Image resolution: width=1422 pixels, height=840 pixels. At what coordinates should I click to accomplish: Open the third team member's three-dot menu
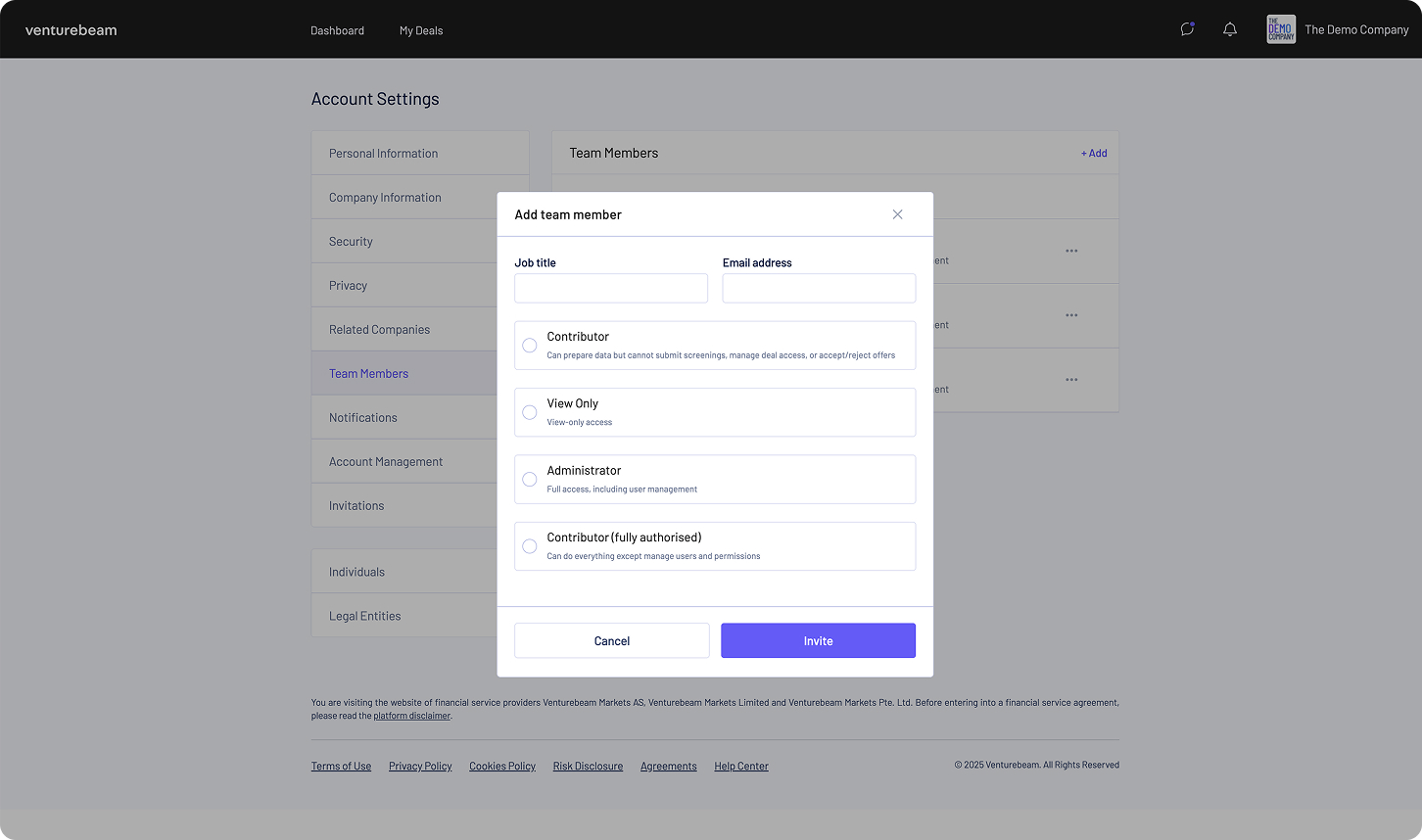click(x=1071, y=380)
